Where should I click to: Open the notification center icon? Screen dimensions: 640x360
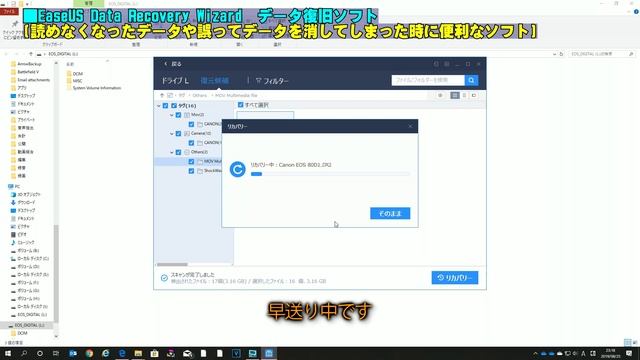point(629,353)
